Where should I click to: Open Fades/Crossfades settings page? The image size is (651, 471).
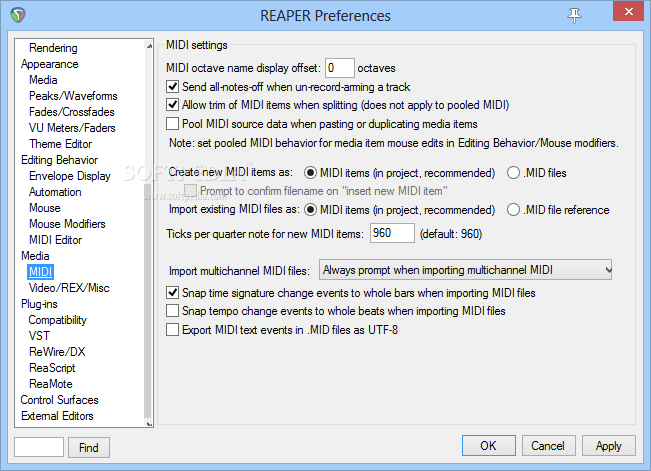(x=71, y=112)
